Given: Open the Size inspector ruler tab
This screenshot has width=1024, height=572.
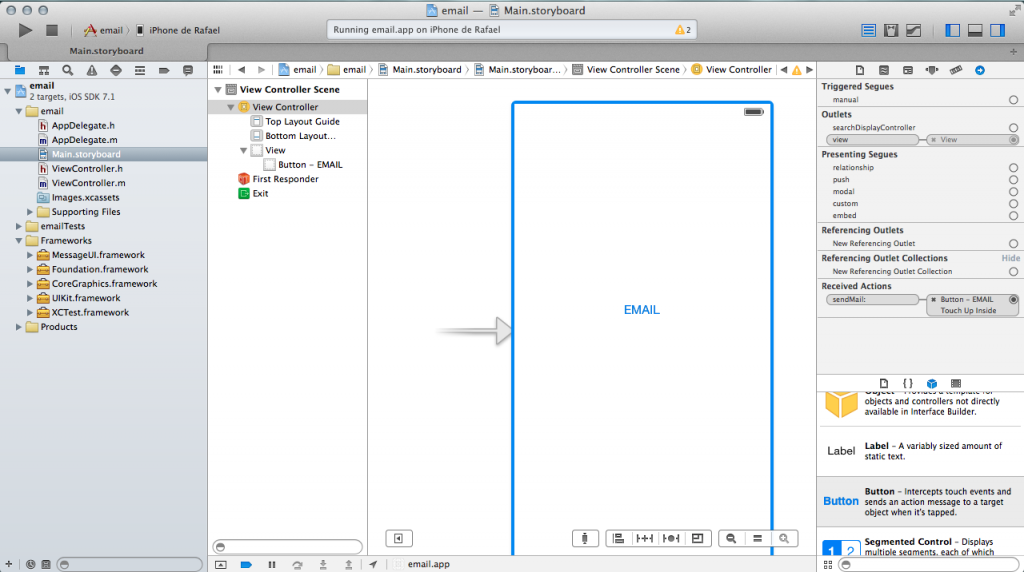Looking at the screenshot, I should click(955, 70).
